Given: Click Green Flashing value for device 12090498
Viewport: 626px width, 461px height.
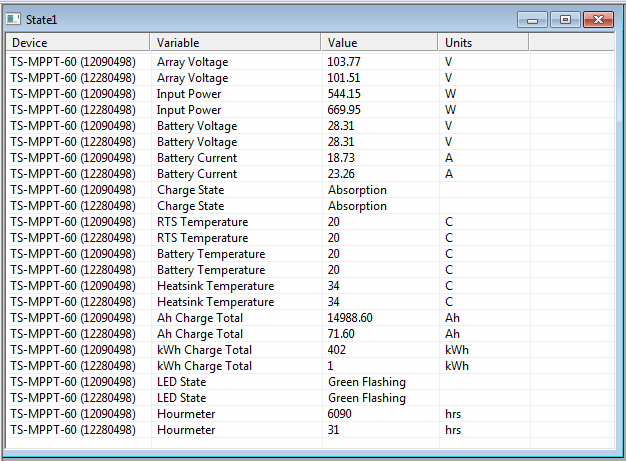Looking at the screenshot, I should coord(367,382).
